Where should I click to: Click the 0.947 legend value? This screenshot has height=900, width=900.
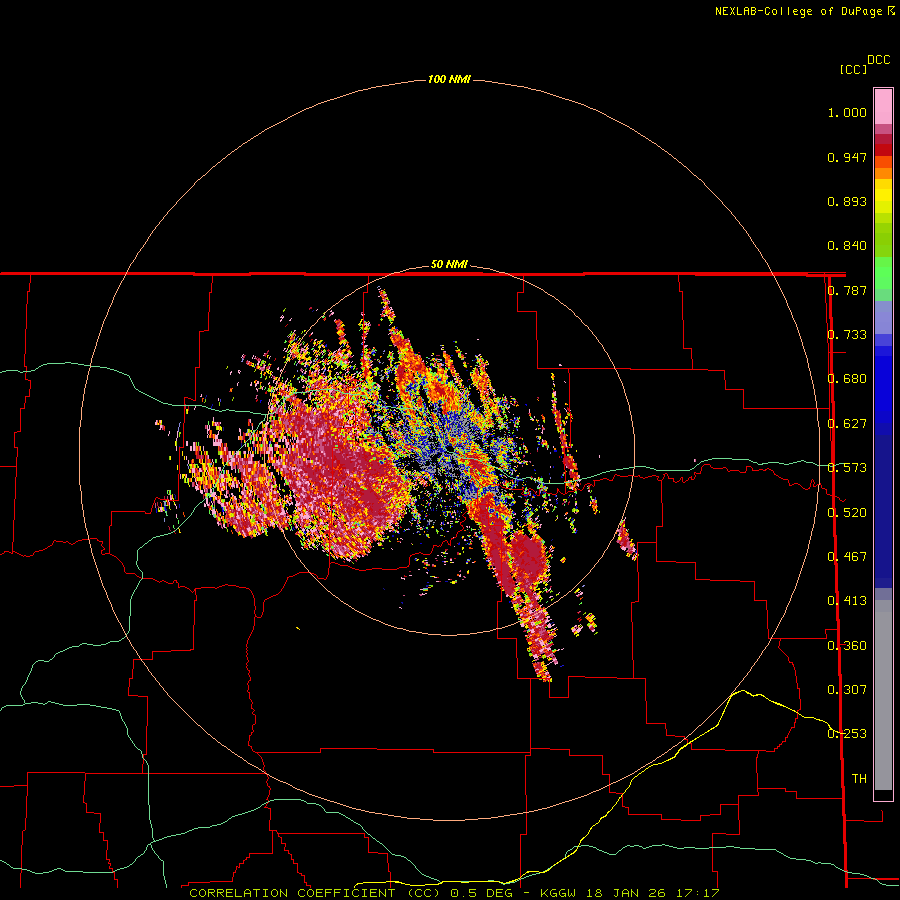coord(847,157)
